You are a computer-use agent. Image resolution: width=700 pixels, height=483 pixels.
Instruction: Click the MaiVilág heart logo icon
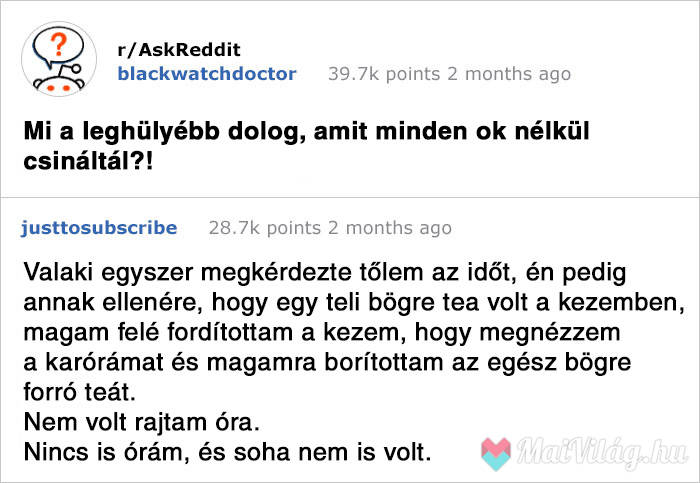496,454
